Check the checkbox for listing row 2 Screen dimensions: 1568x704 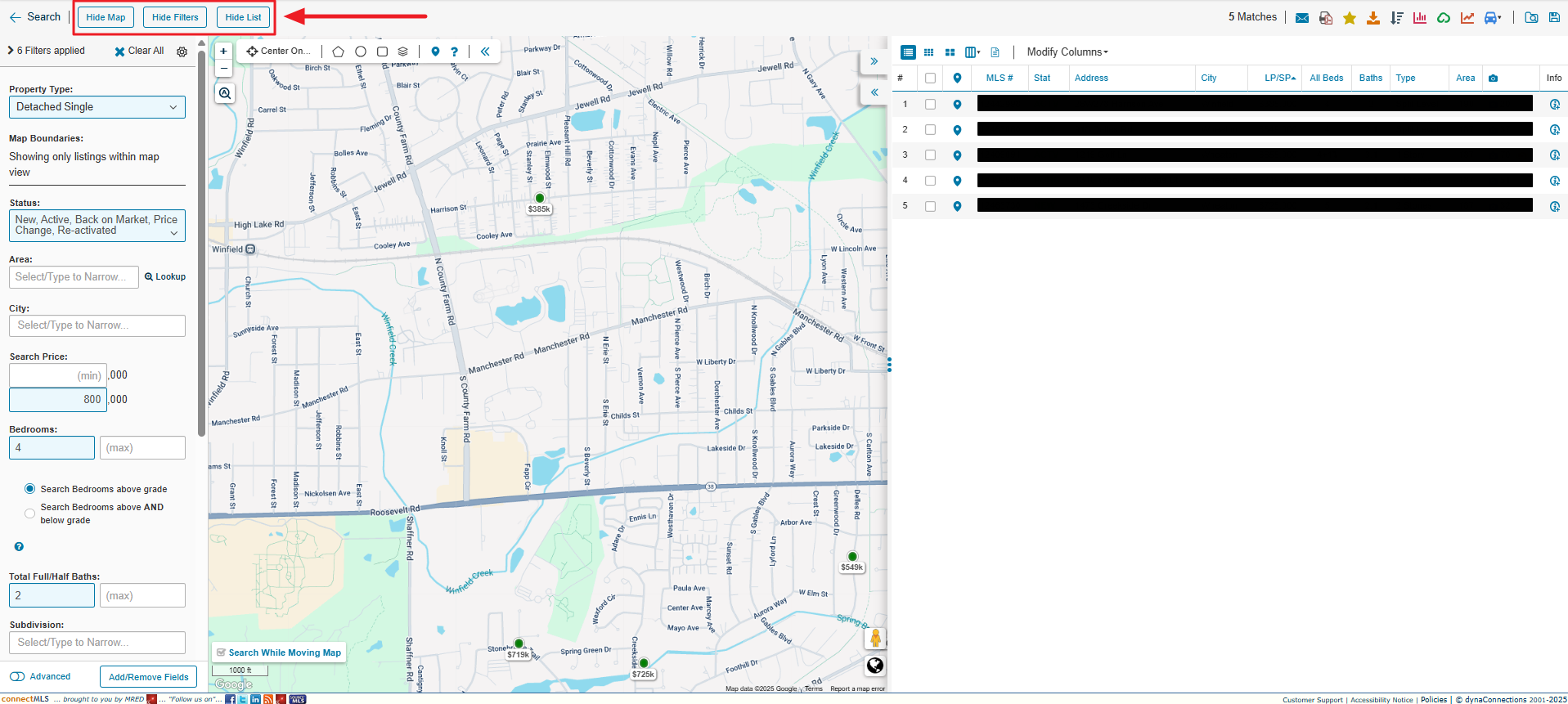click(930, 130)
